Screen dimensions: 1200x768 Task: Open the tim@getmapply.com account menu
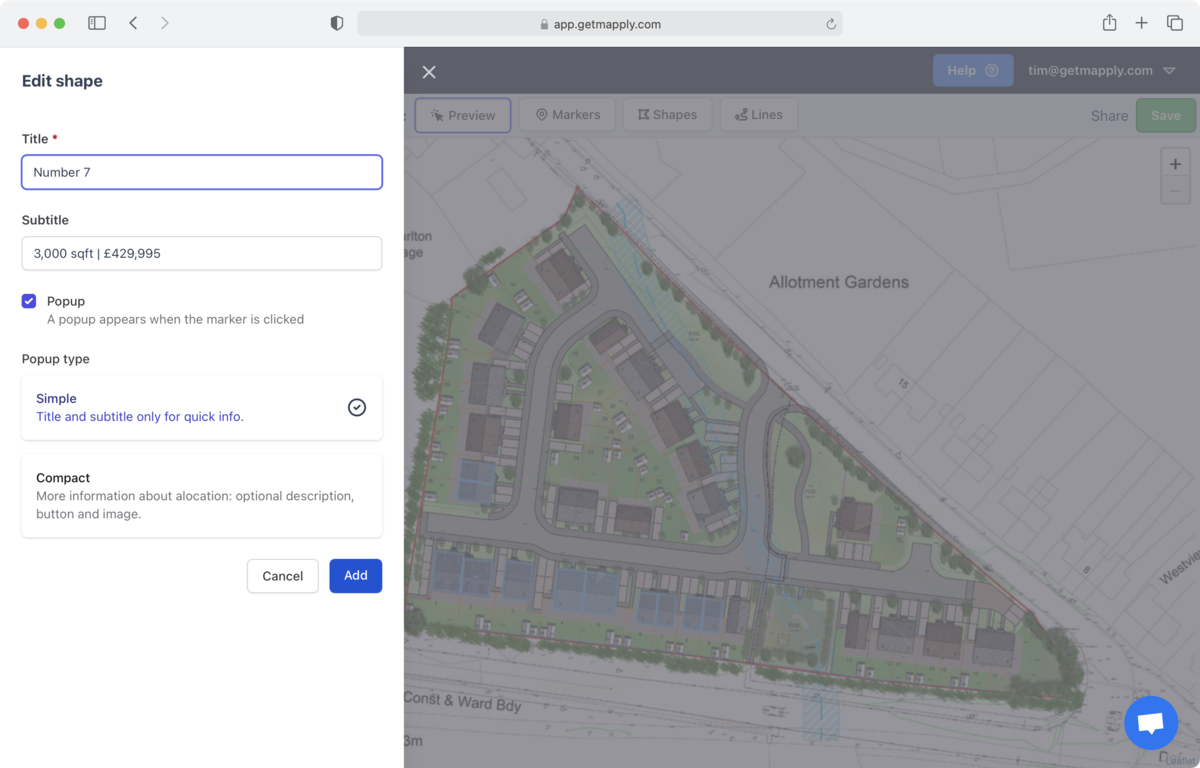pos(1089,70)
